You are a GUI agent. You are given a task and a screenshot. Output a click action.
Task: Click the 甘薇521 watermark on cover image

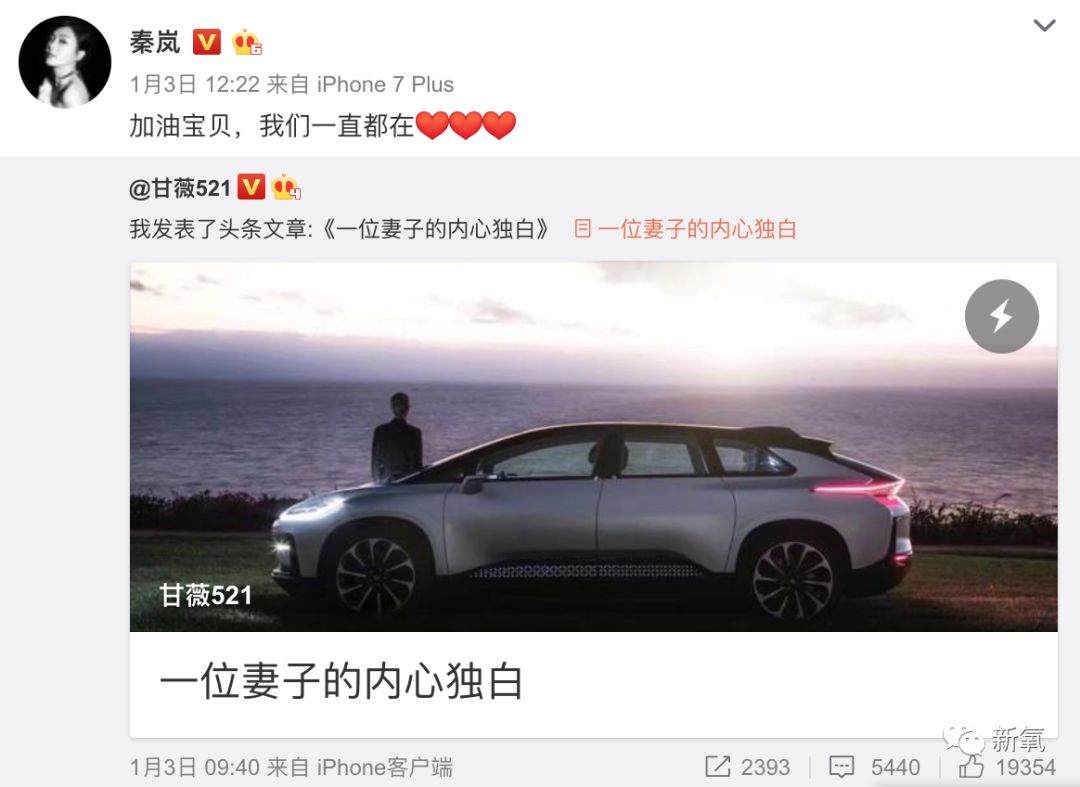pos(206,595)
